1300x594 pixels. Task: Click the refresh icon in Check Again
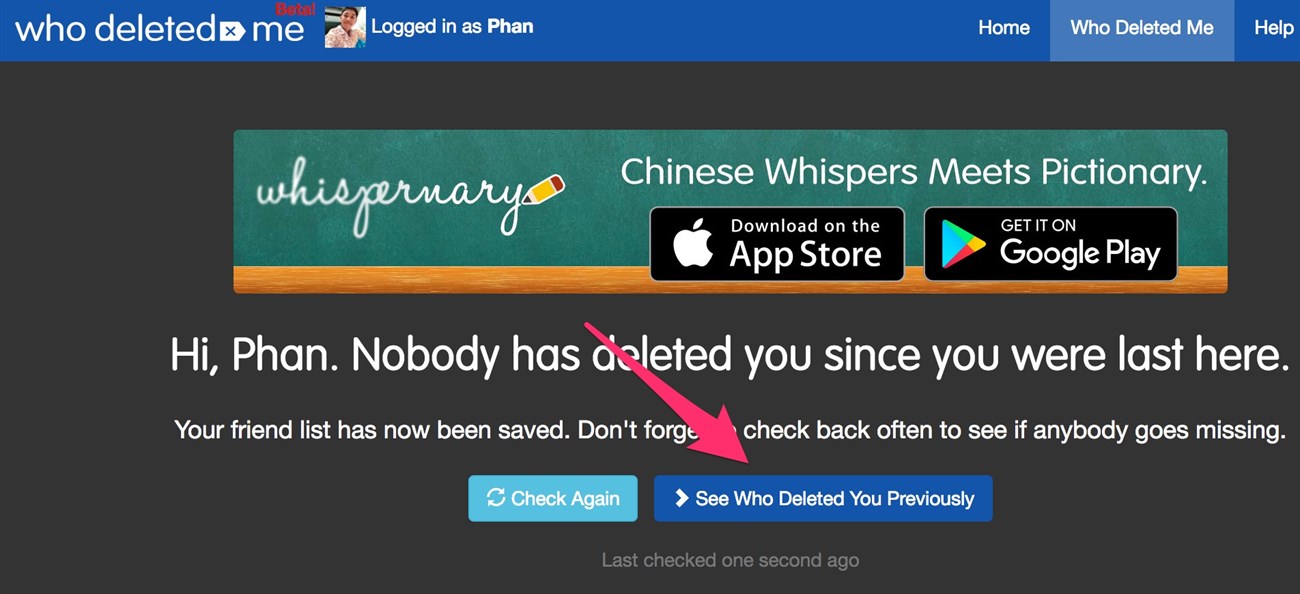495,498
